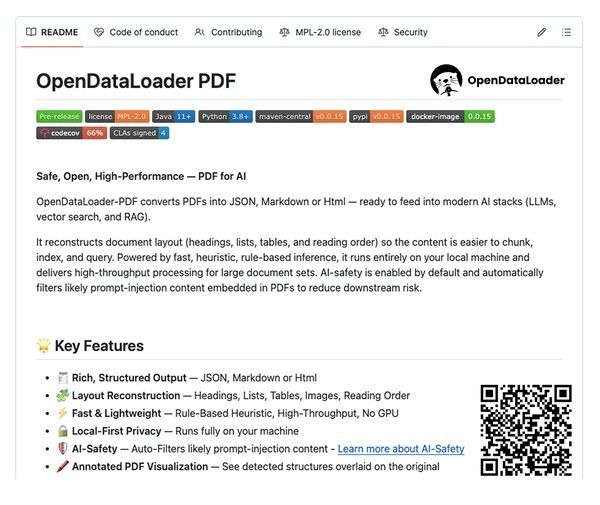Click the QR code image

pyautogui.click(x=526, y=429)
